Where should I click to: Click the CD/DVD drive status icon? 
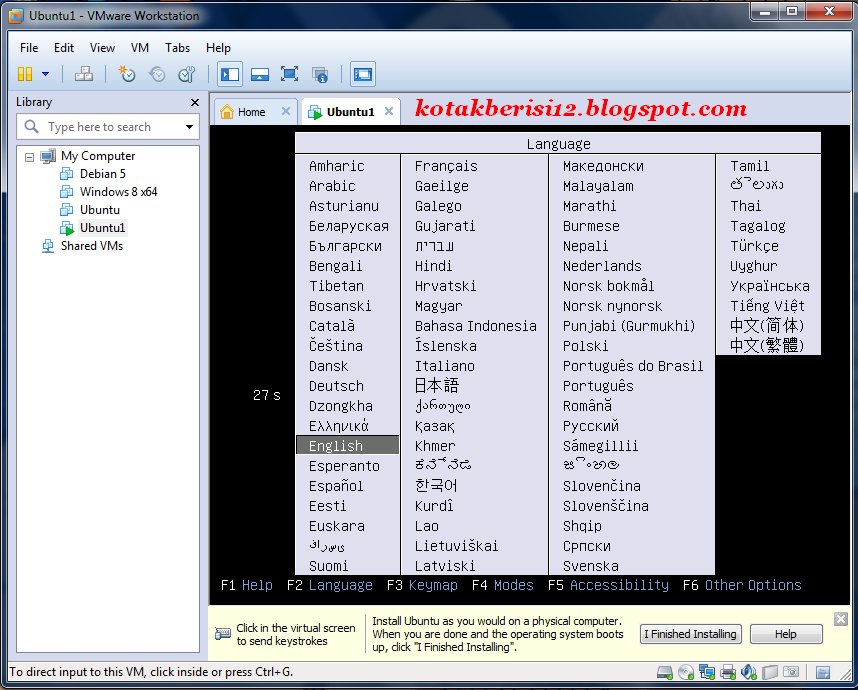pos(686,672)
